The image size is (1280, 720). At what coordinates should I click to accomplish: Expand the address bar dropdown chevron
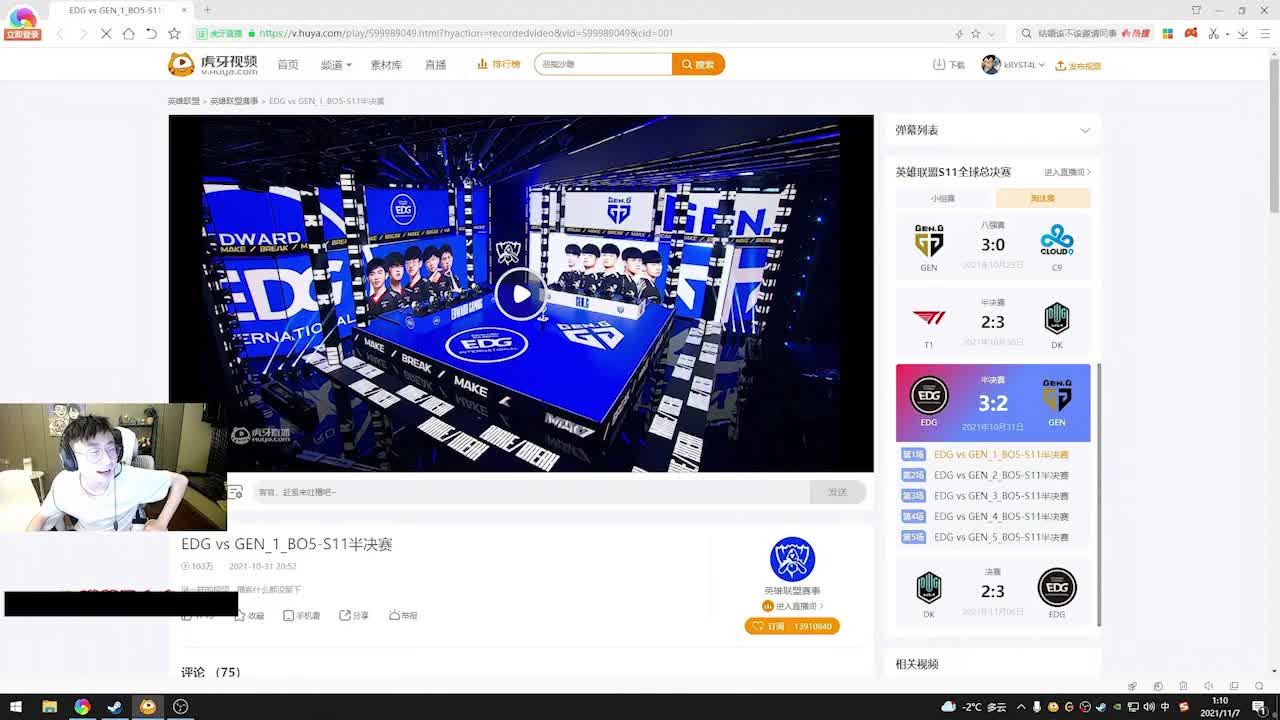point(994,33)
